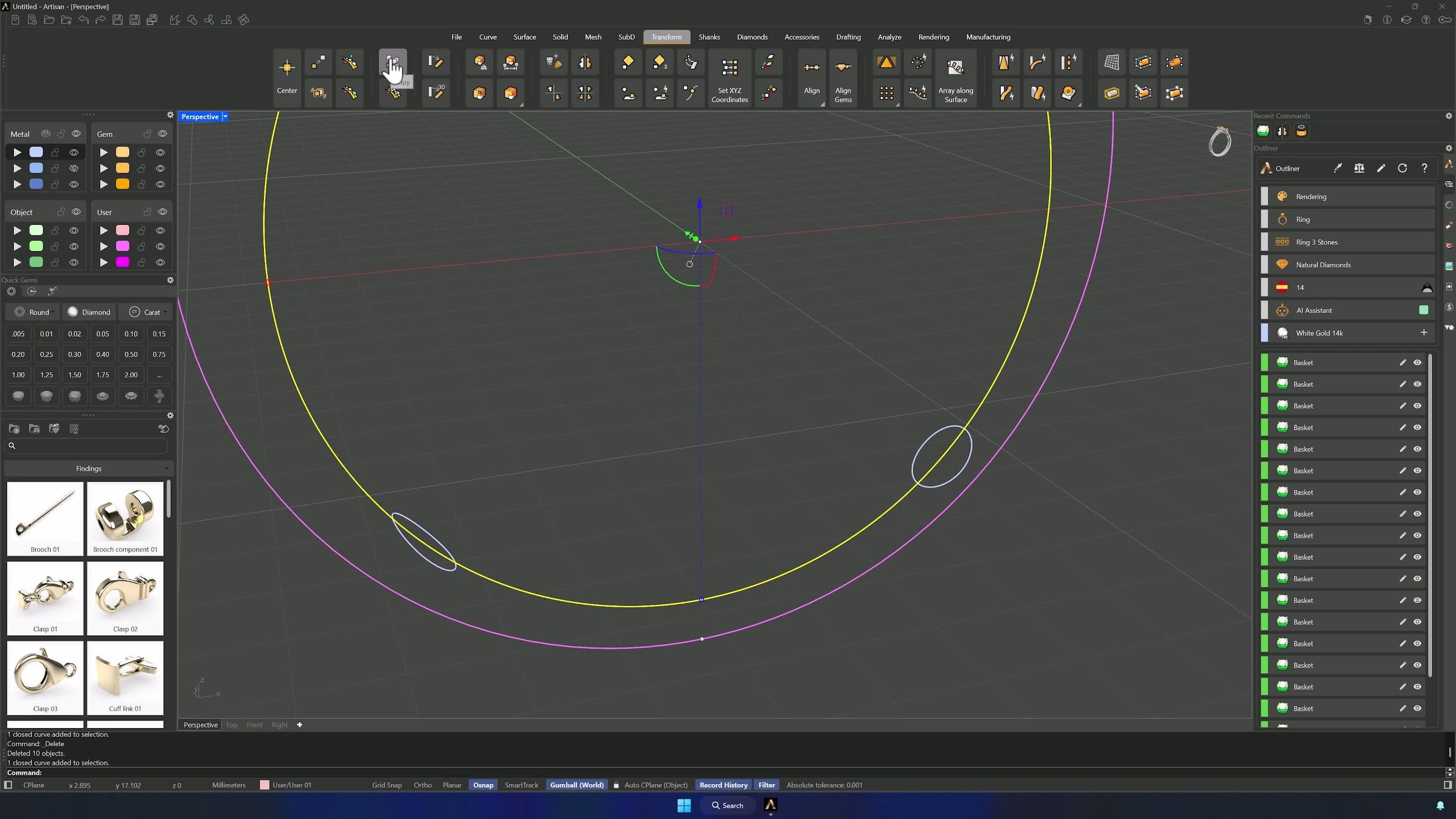1456x819 pixels.
Task: Click the dollar sign sidebar icon
Action: (x=1449, y=307)
